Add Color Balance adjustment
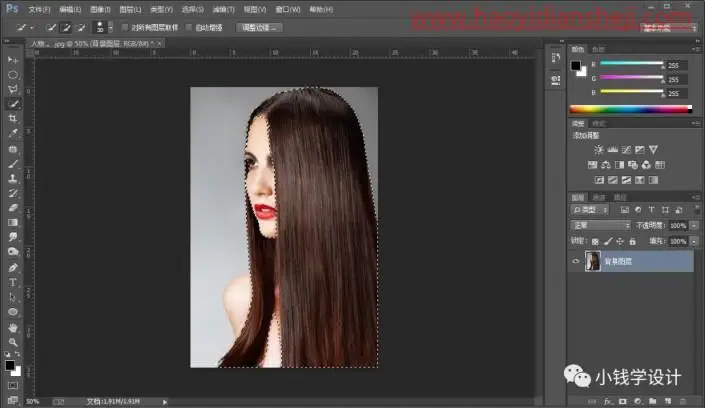This screenshot has height=408, width=705. point(606,165)
